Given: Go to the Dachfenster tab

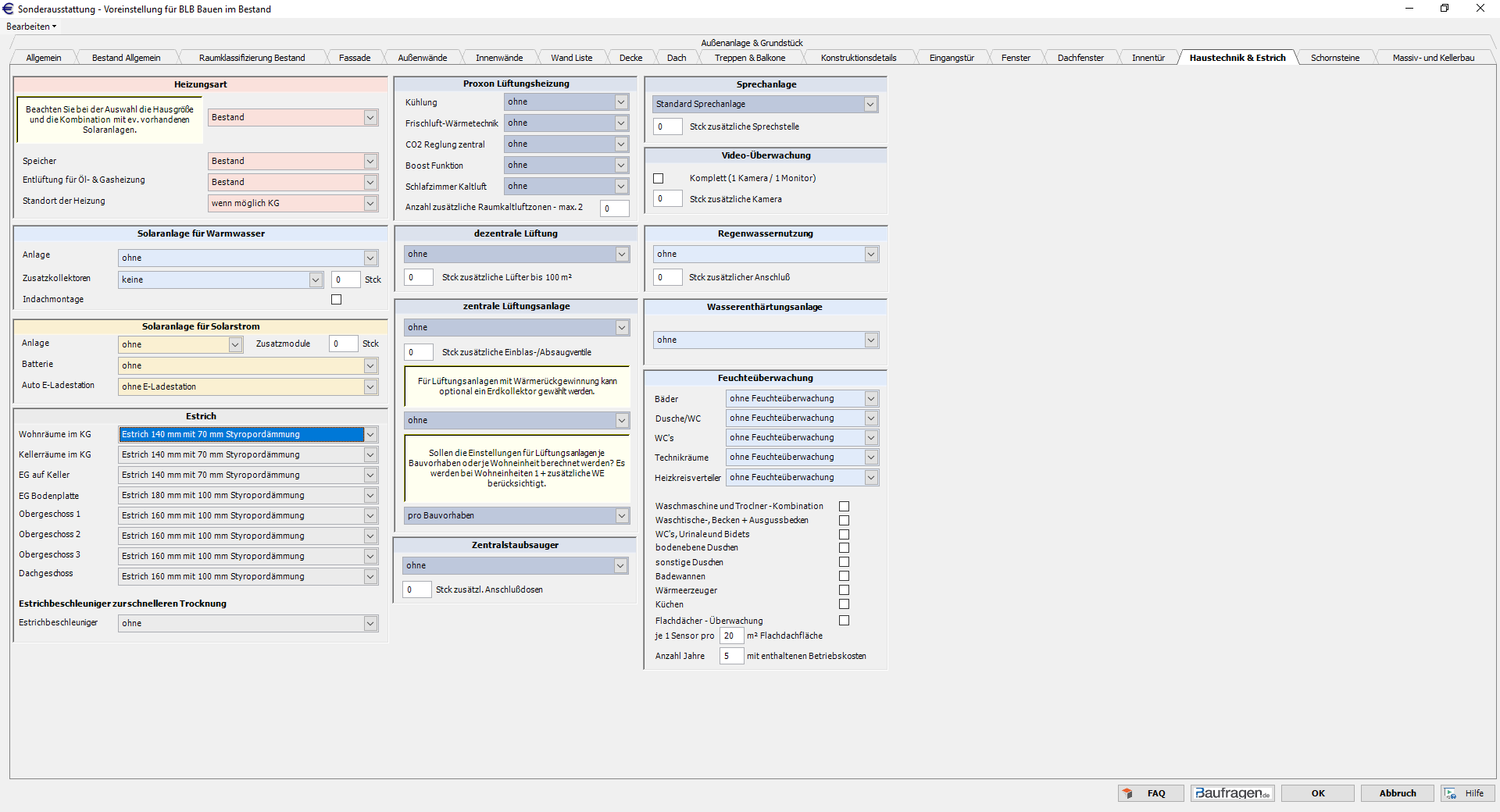Looking at the screenshot, I should (x=1080, y=58).
